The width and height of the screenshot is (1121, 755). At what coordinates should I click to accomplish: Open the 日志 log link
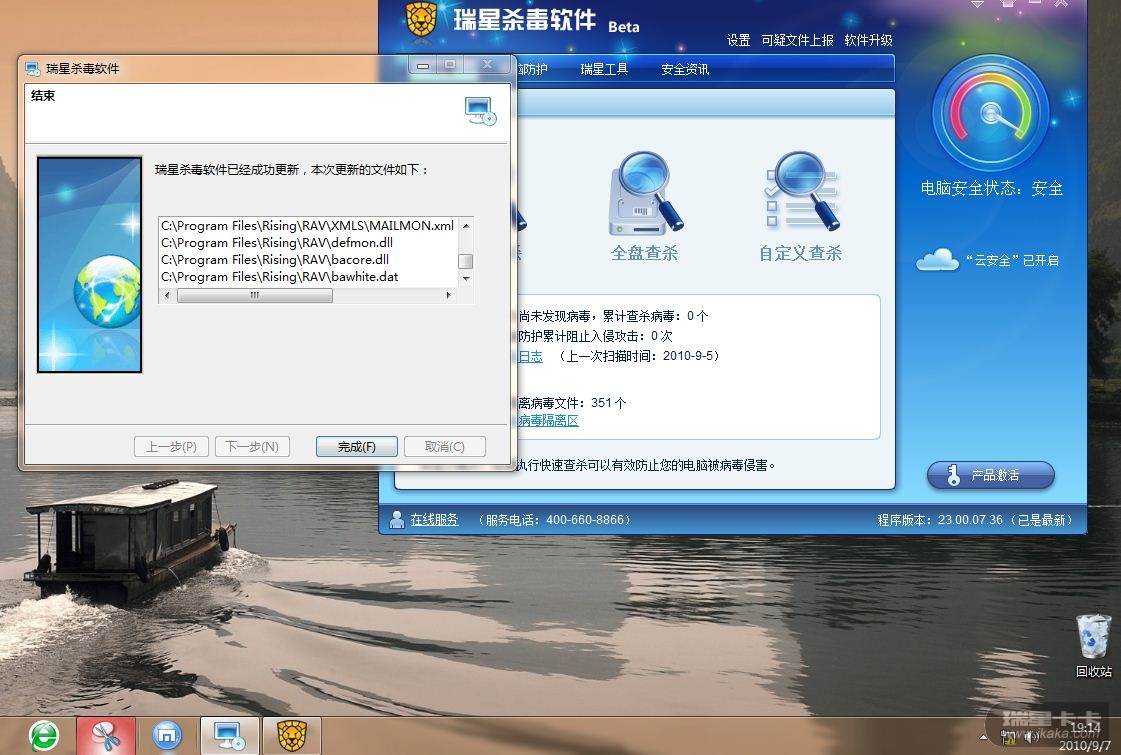coord(530,356)
